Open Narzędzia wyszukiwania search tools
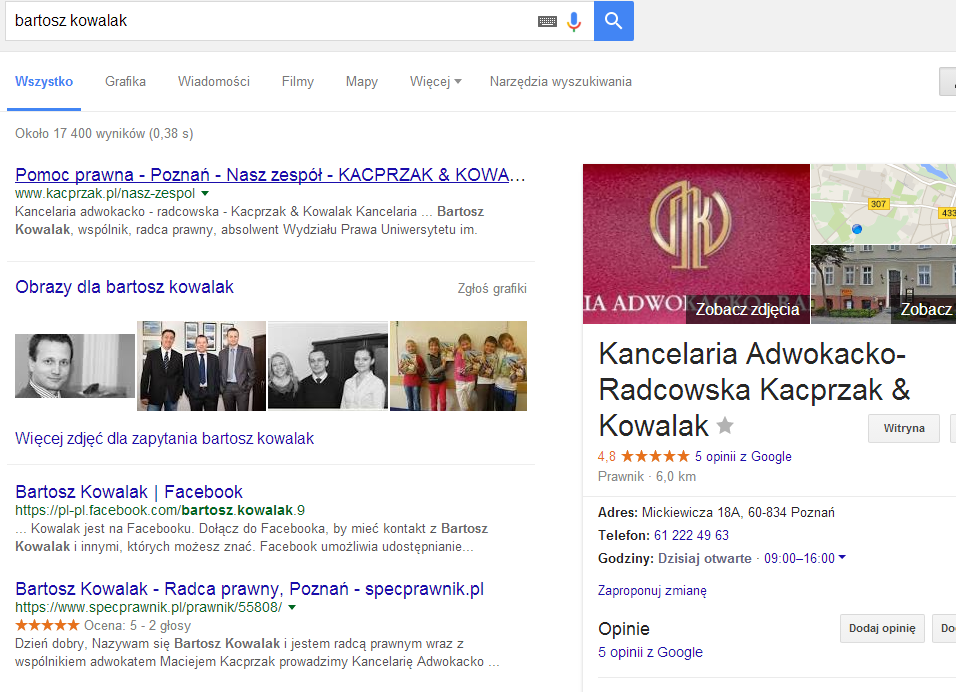This screenshot has width=956, height=692. [x=560, y=82]
